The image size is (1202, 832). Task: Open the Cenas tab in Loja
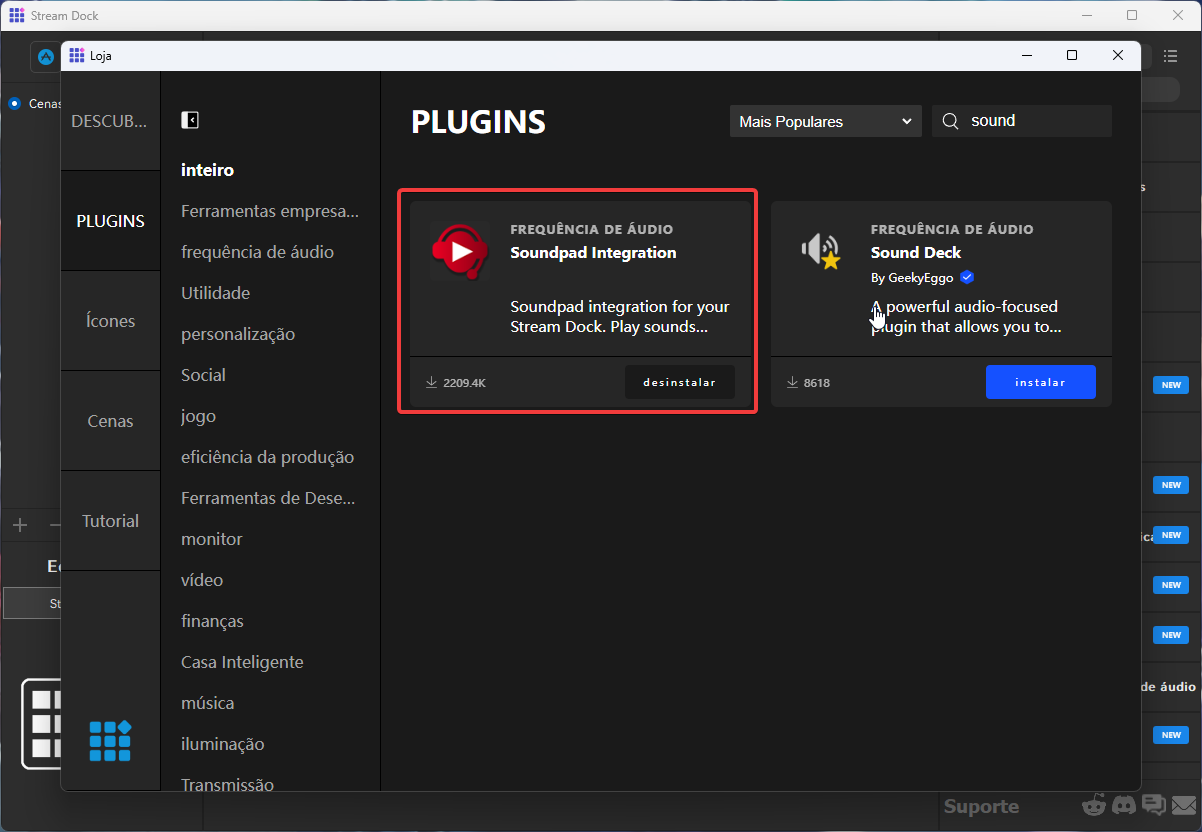point(110,421)
